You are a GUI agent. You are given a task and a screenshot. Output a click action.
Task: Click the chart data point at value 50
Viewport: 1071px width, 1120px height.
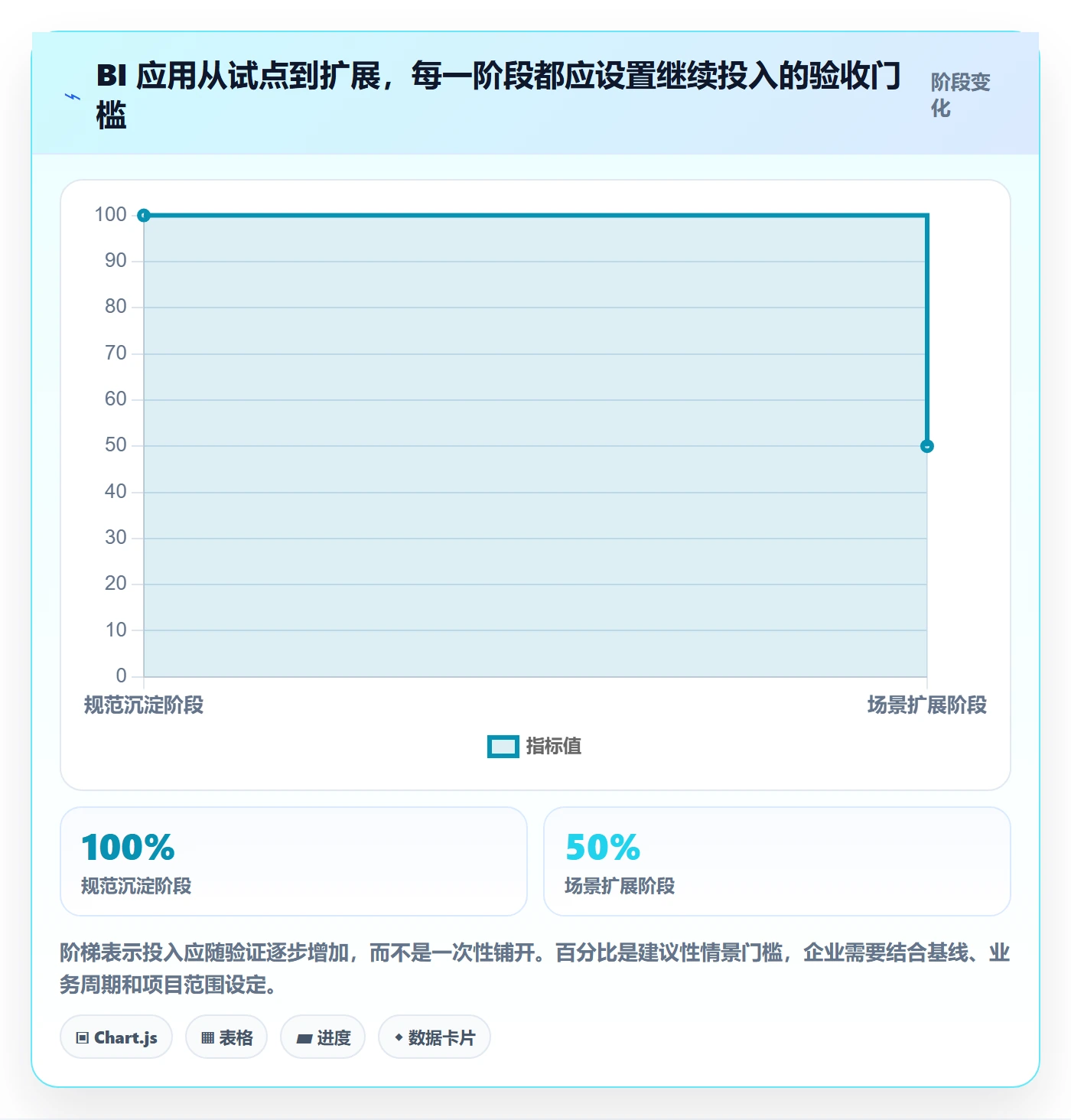(926, 446)
